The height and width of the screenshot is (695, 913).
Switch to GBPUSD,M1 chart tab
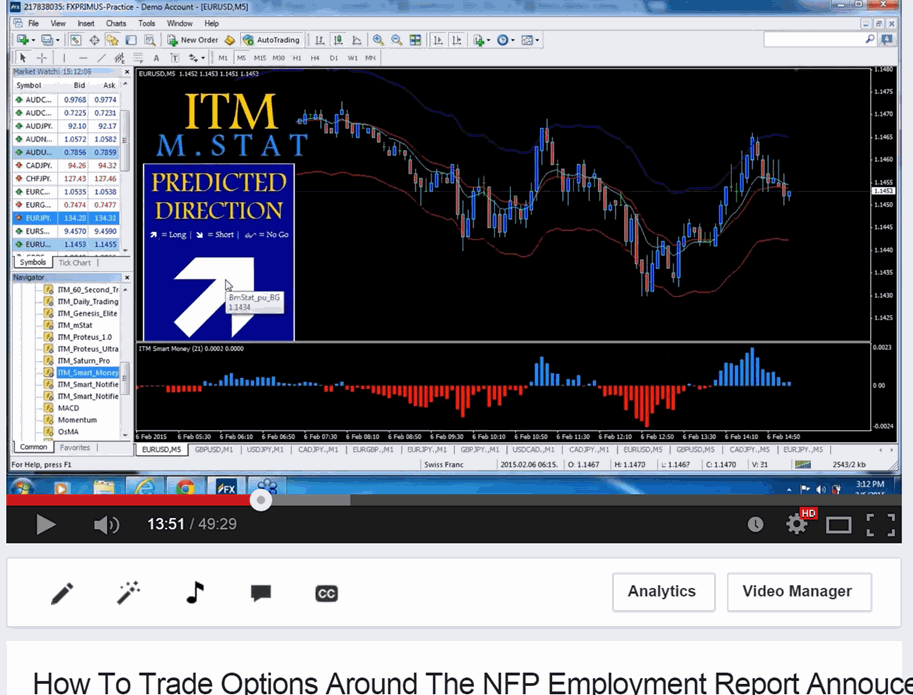(214, 449)
